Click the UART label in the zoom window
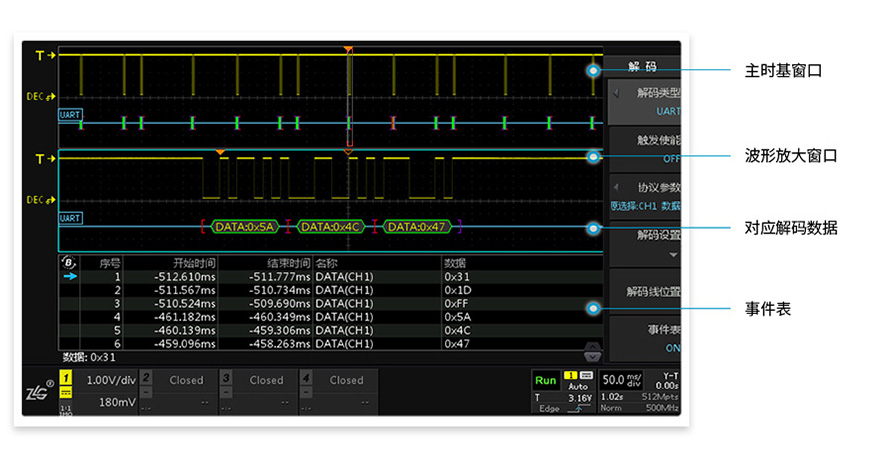890x475 pixels. (70, 216)
